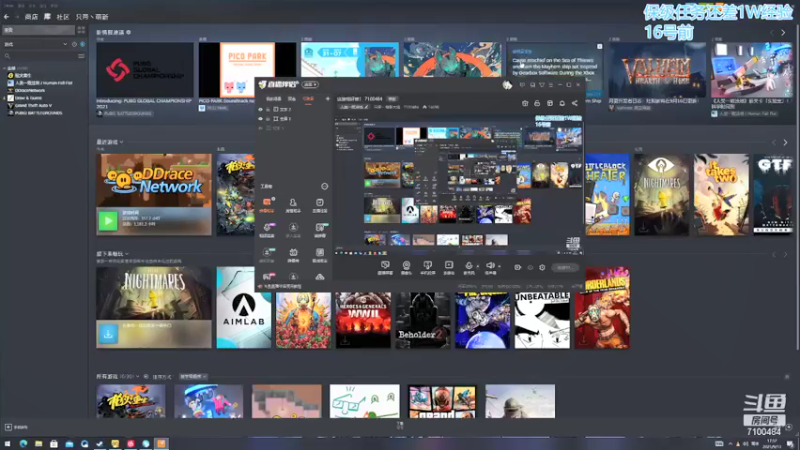The image size is (800, 450).
Task: Open the Douyu microphone options arrow
Action: [x=478, y=266]
